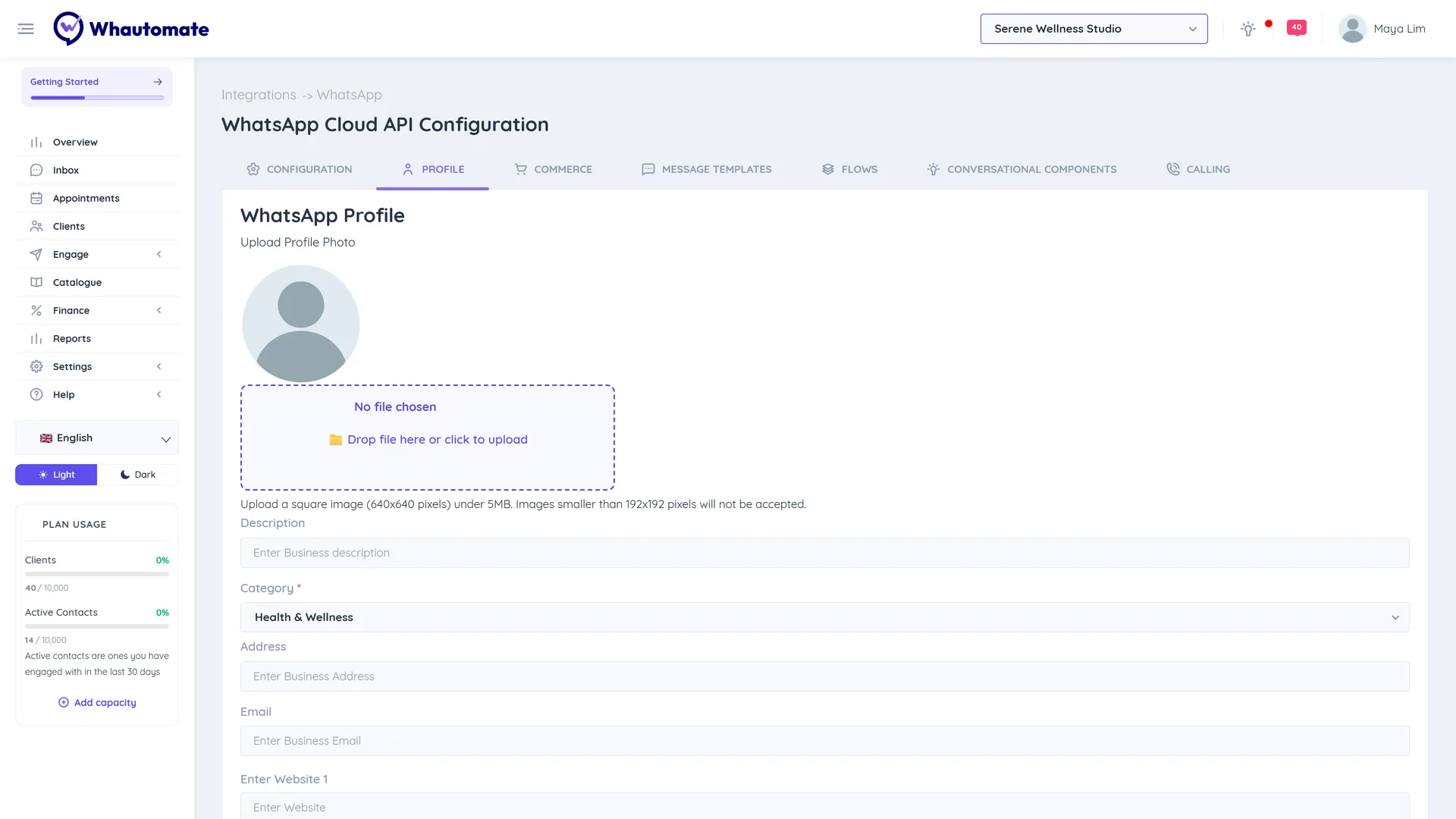Switch to the Profile tab
1456x819 pixels.
pos(432,169)
